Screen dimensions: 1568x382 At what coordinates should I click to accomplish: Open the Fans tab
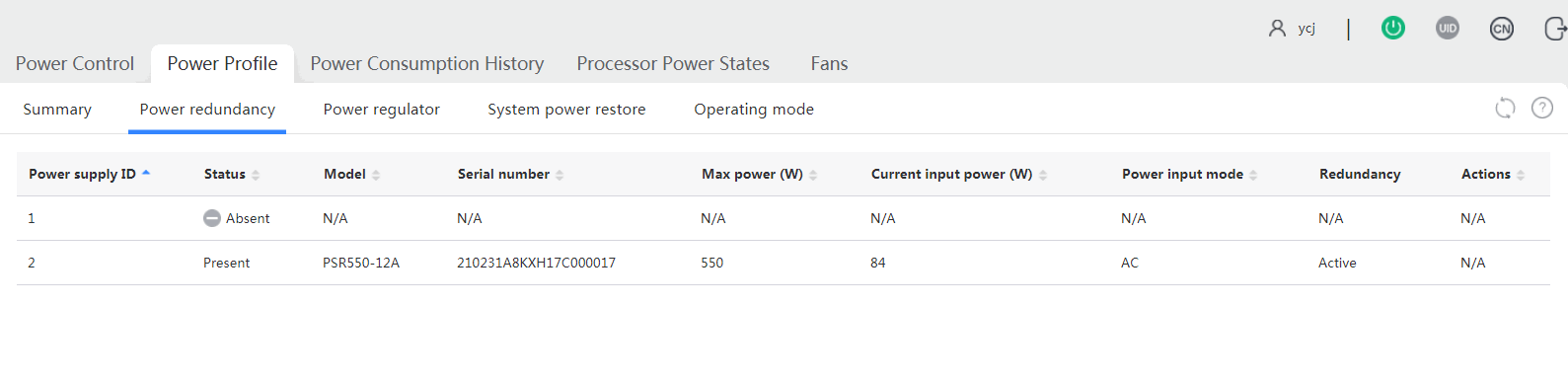point(829,63)
